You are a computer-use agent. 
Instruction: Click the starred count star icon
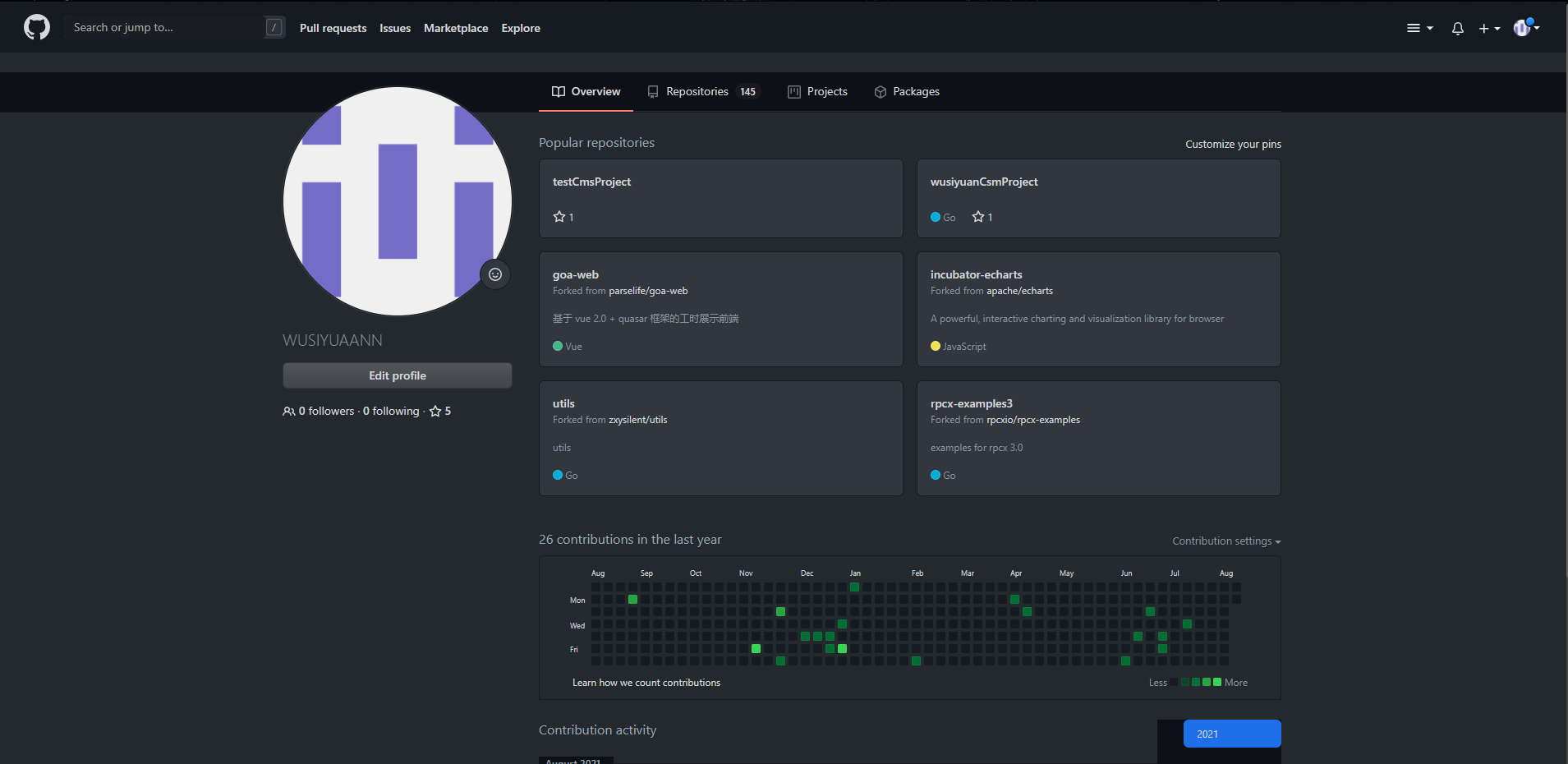click(435, 411)
